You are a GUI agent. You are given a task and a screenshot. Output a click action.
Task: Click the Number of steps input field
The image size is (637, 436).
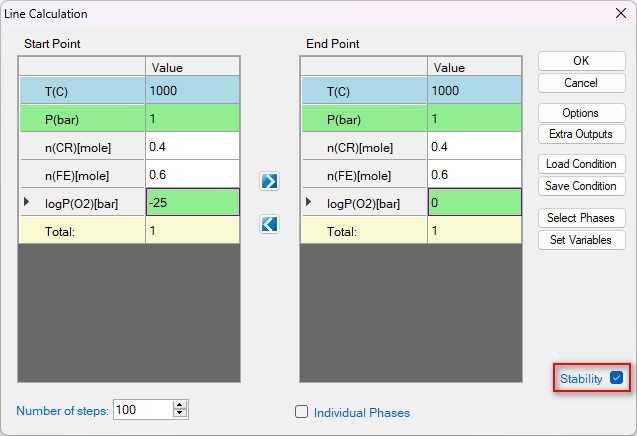tap(142, 410)
